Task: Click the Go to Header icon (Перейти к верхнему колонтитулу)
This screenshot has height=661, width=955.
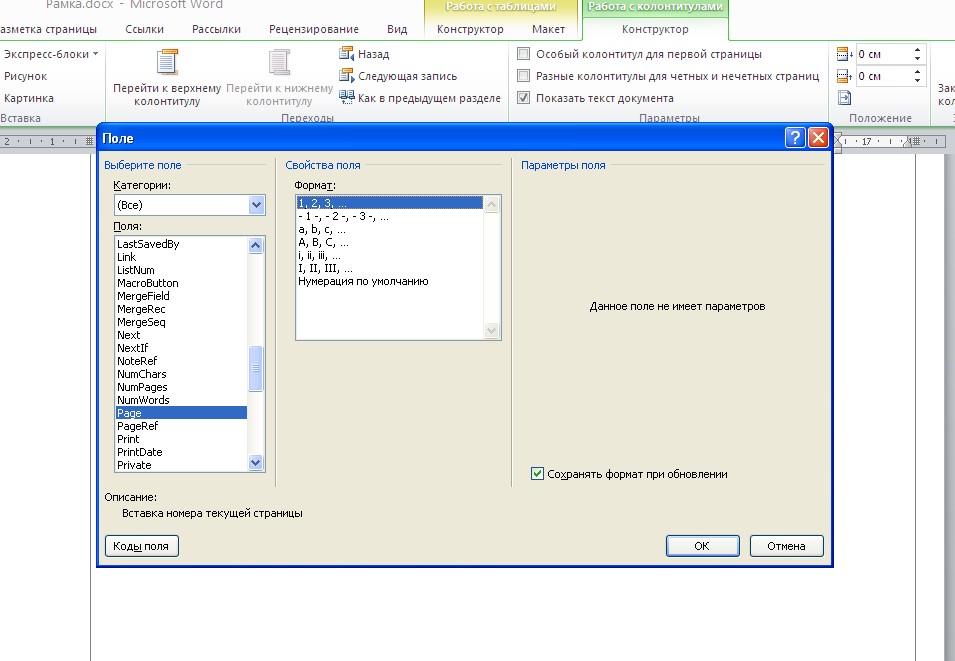Action: coord(167,63)
